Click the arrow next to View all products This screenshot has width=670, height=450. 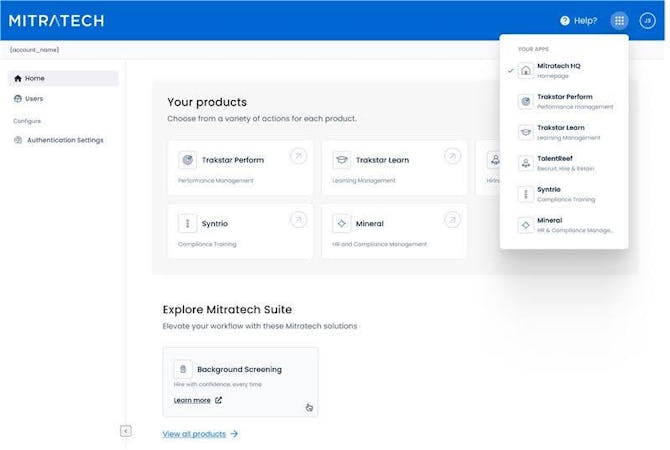click(x=234, y=434)
